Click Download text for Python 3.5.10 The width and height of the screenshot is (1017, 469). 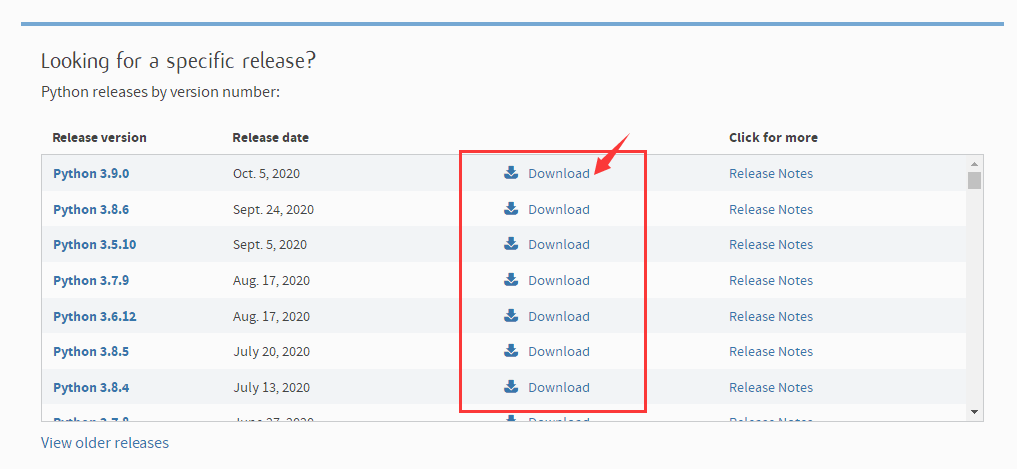[559, 245]
